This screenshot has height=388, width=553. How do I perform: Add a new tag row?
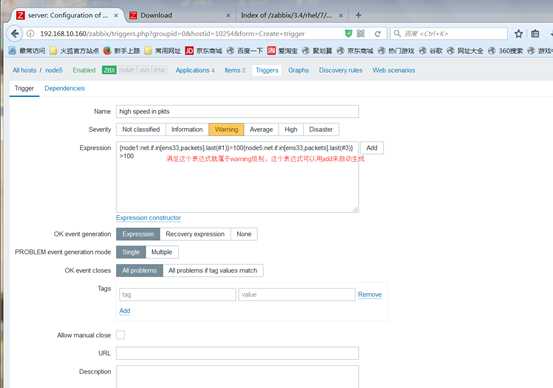point(125,310)
